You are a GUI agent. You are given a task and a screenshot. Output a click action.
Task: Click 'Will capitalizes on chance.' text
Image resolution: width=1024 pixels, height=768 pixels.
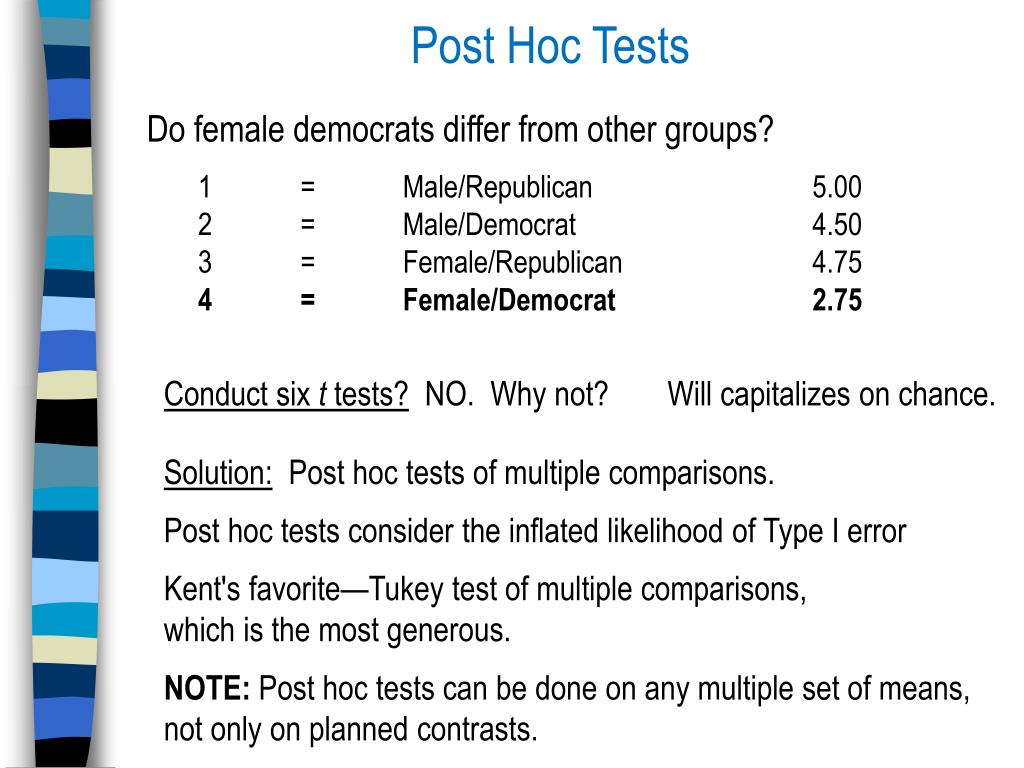click(831, 394)
